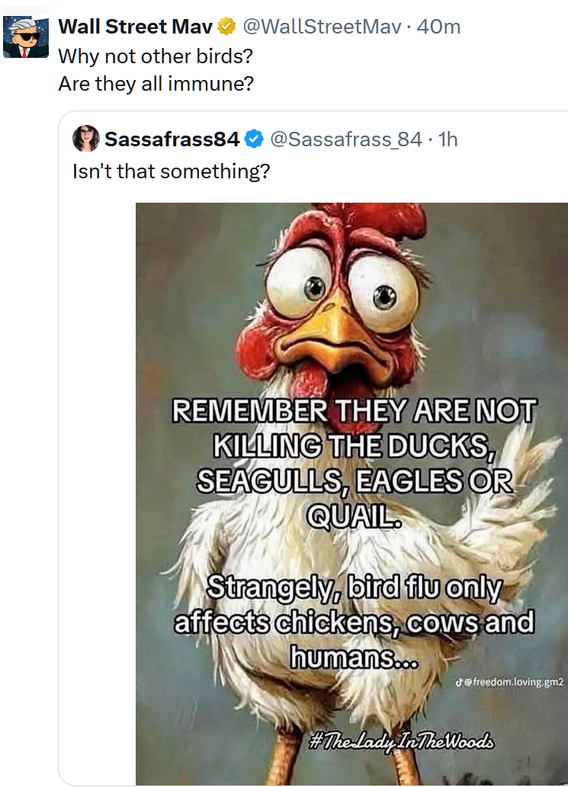568x787 pixels.
Task: Click the 'Strangely, bird flu only' caption
Action: coord(354,587)
